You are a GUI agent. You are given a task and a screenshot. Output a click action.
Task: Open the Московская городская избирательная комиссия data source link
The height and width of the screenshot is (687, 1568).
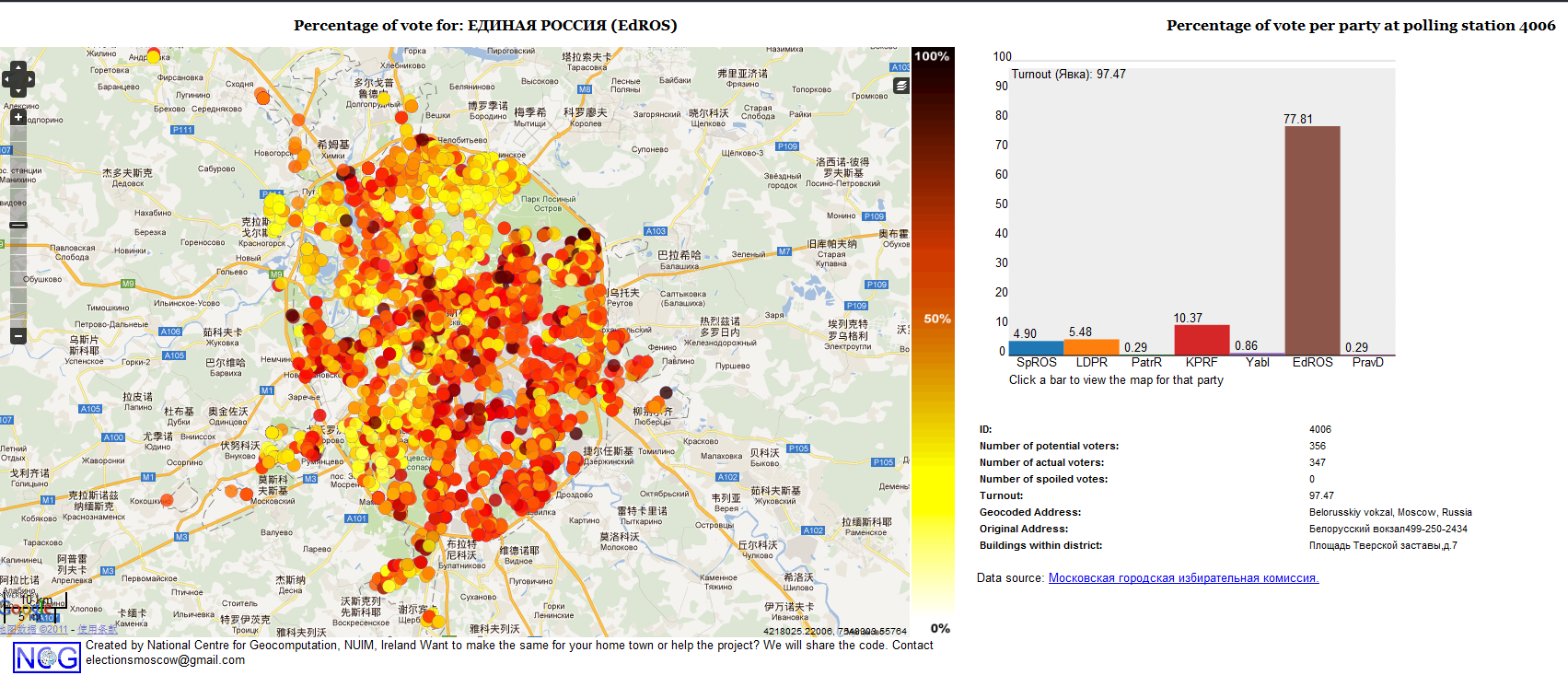1184,578
